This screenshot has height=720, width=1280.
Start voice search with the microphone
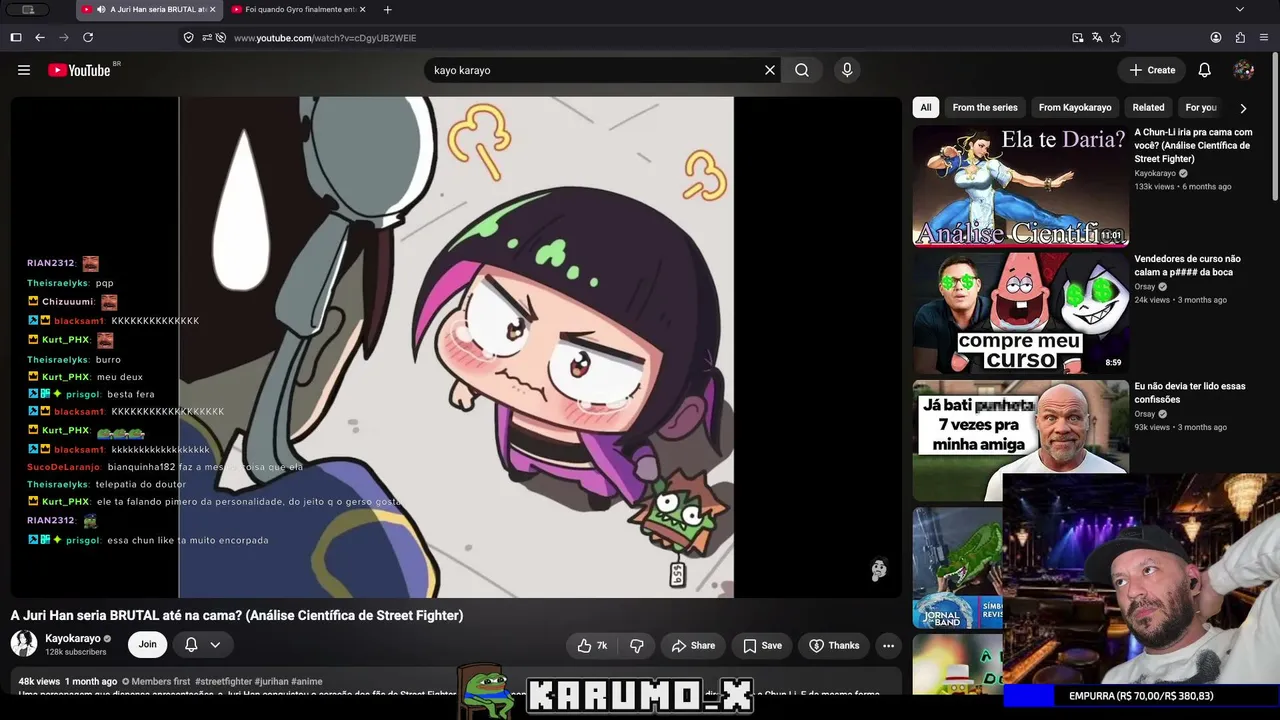coord(847,70)
